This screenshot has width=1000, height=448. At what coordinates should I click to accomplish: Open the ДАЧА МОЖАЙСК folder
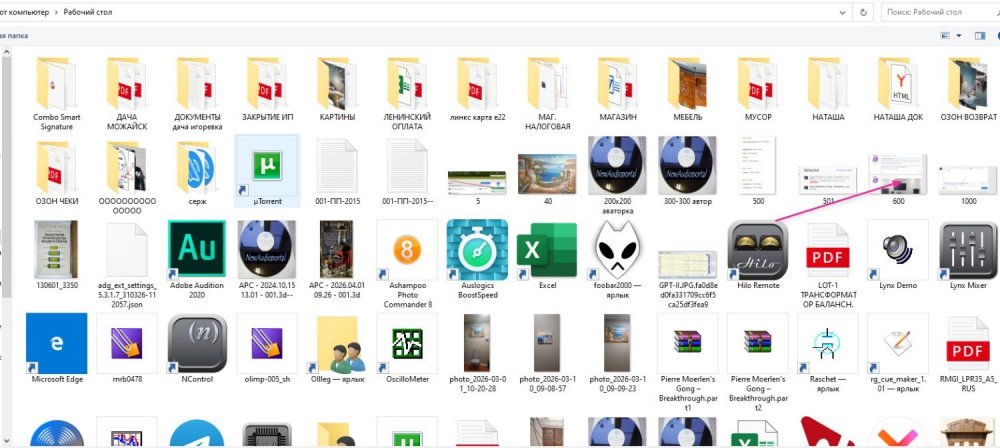click(127, 83)
